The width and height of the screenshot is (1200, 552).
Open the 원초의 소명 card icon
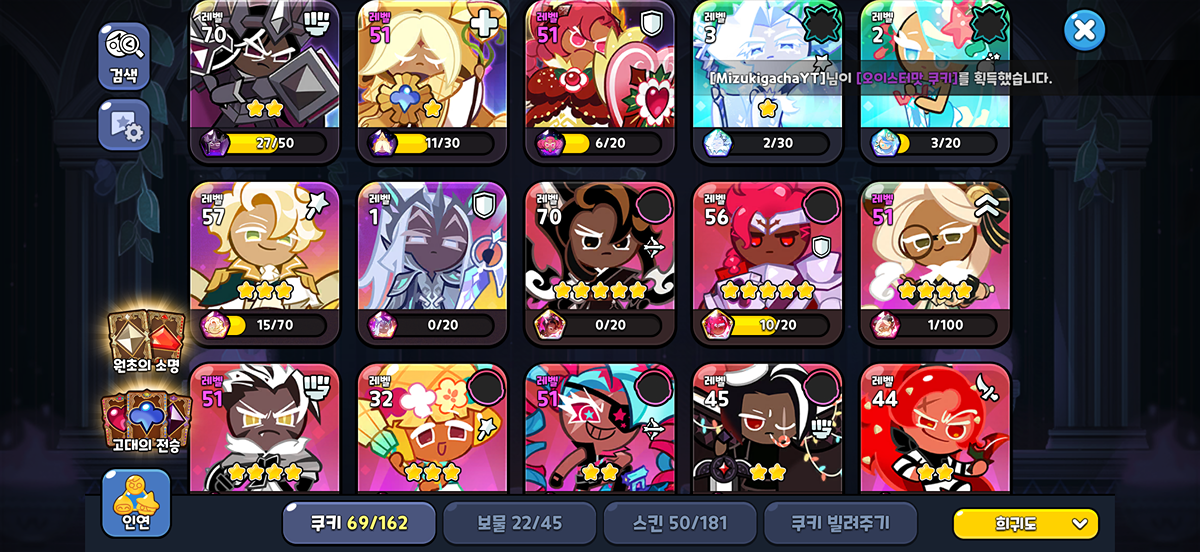pyautogui.click(x=146, y=342)
